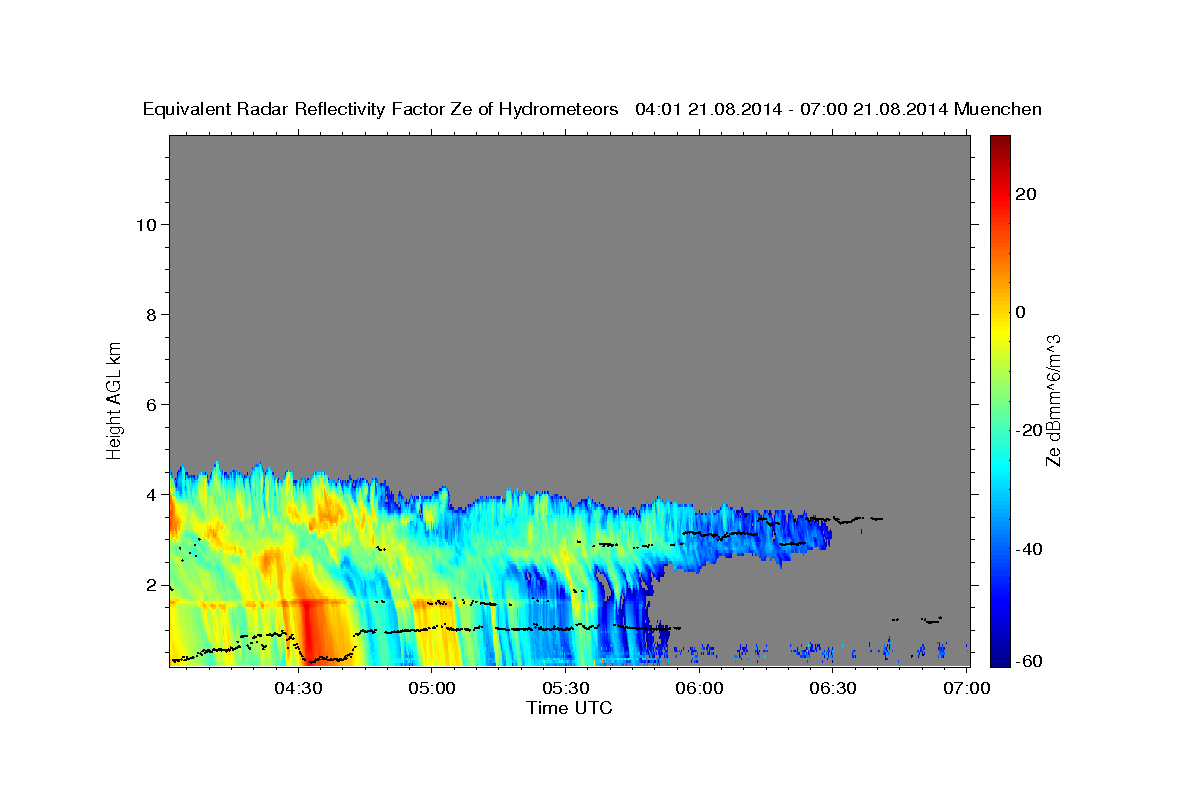Click the height tick label '6'
This screenshot has width=1200, height=800.
151,404
